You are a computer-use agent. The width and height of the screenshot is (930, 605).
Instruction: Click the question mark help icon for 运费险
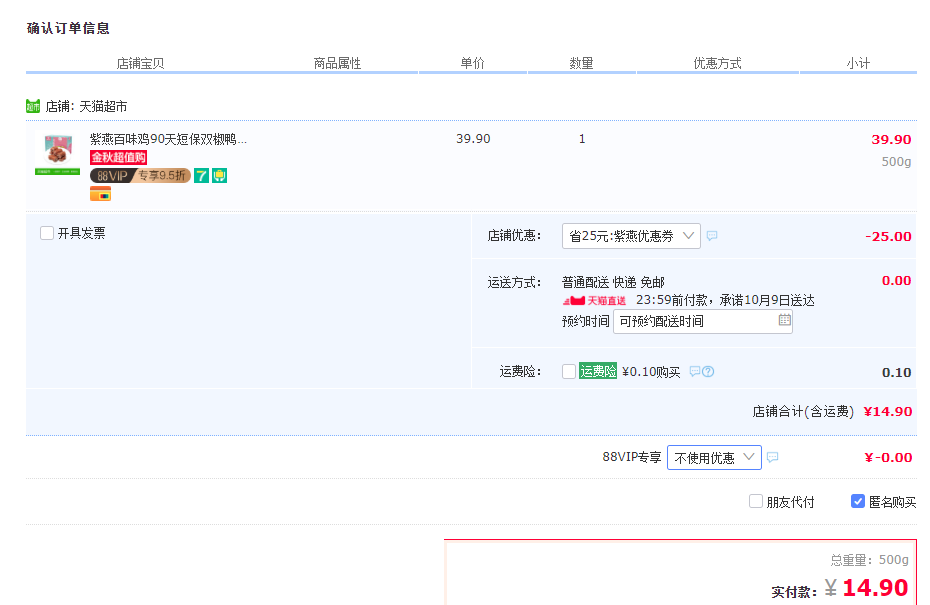point(708,371)
